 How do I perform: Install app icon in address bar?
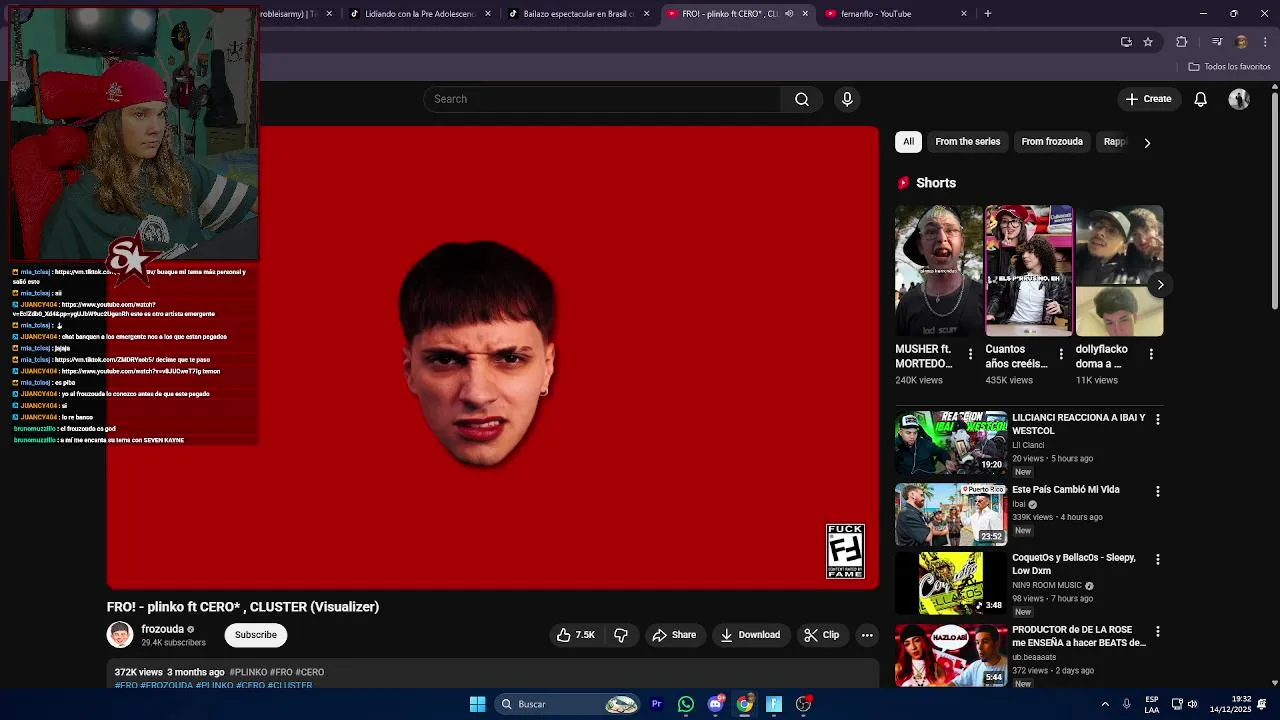[1126, 42]
